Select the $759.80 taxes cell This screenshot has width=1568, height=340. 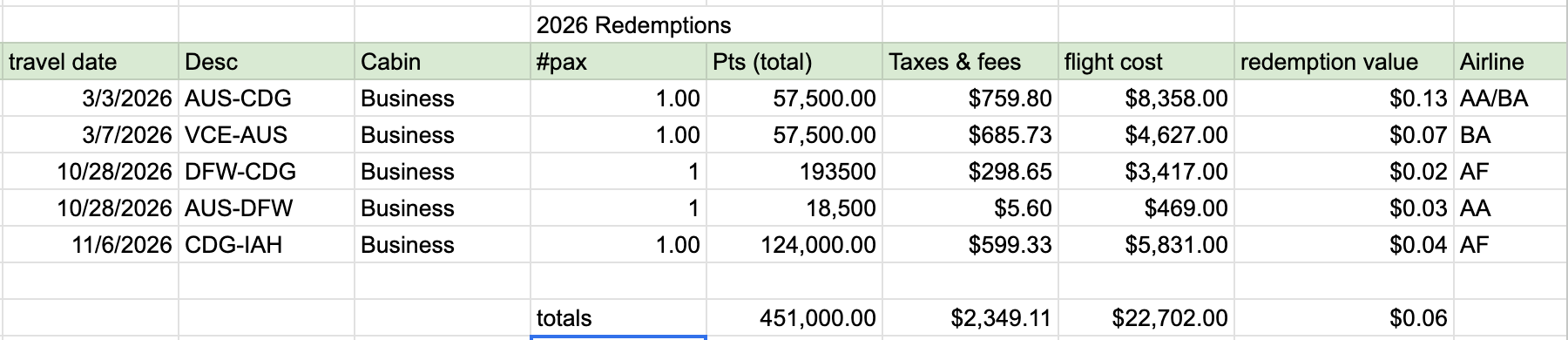970,99
